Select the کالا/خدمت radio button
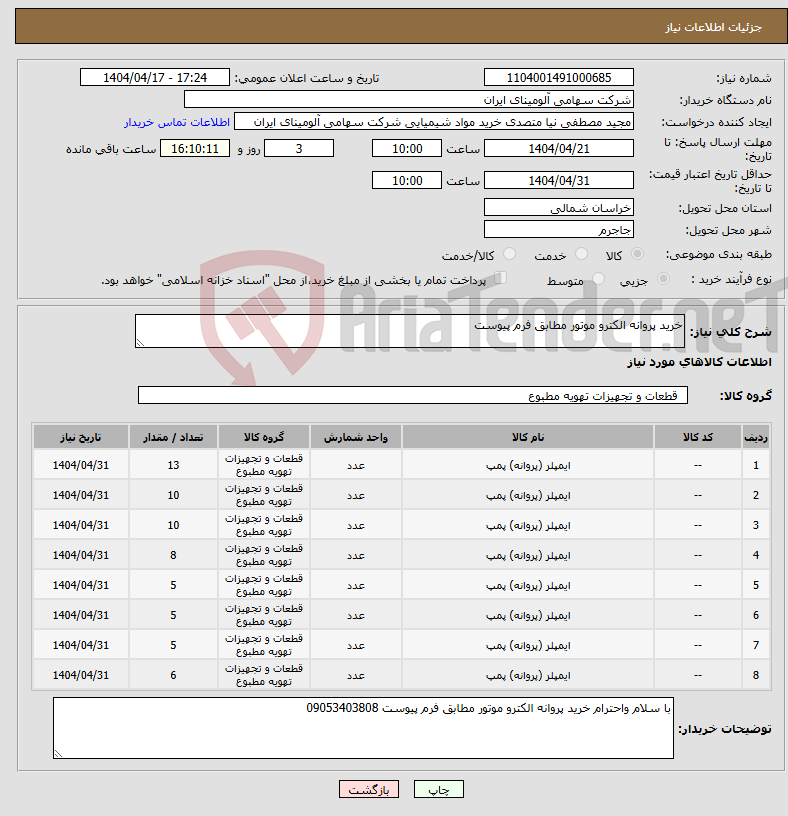 coord(510,254)
